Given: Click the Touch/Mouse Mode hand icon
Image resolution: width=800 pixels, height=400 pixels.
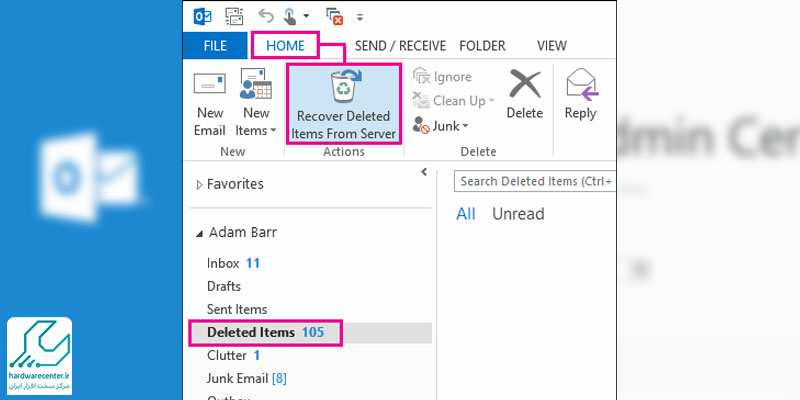Looking at the screenshot, I should [x=290, y=16].
